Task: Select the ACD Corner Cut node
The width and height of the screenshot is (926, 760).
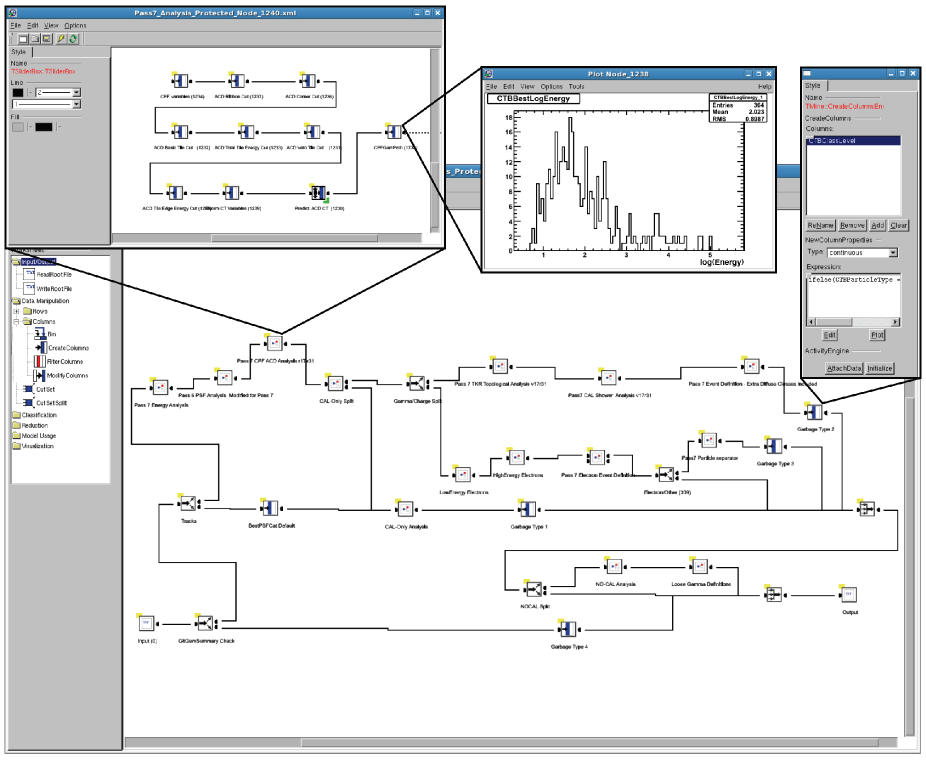Action: [x=308, y=81]
